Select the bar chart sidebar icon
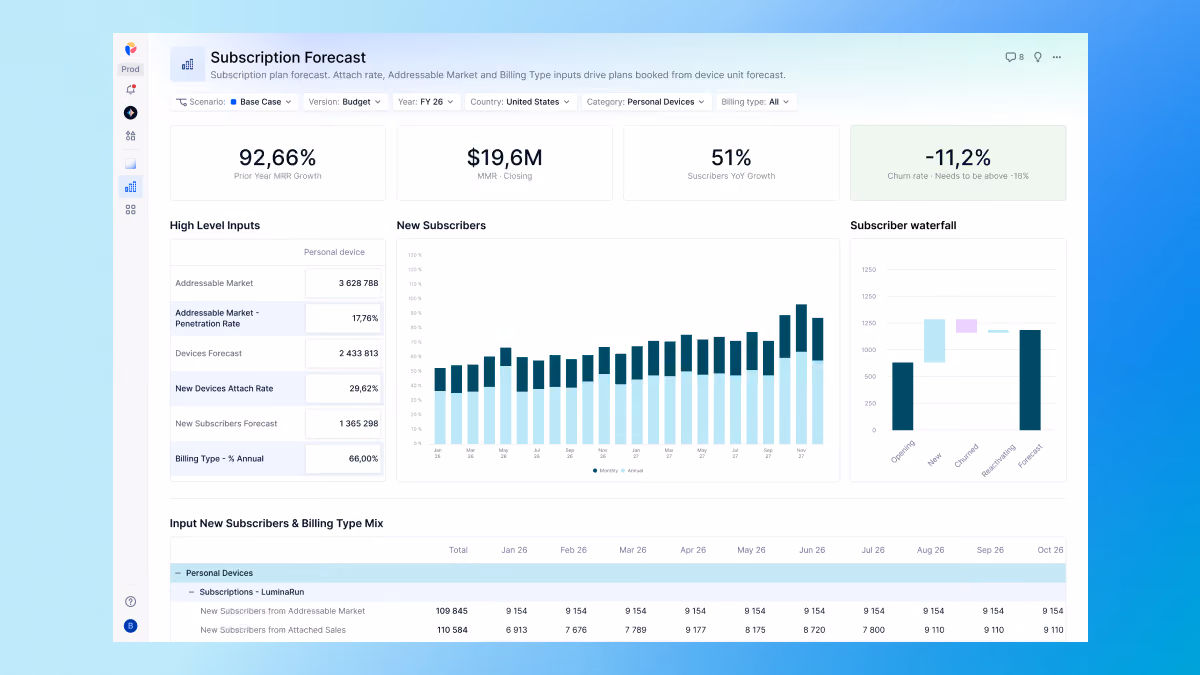Screen dimensions: 1200x675 point(130,186)
